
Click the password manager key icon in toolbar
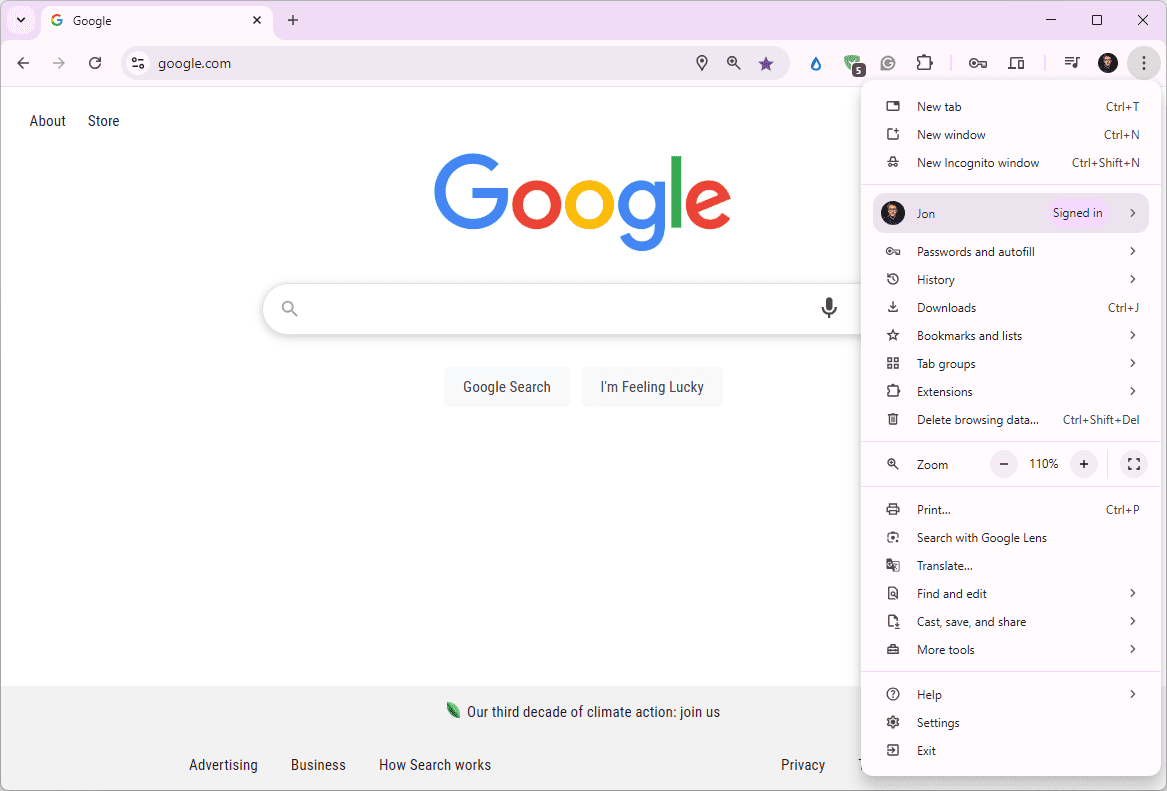pos(978,63)
